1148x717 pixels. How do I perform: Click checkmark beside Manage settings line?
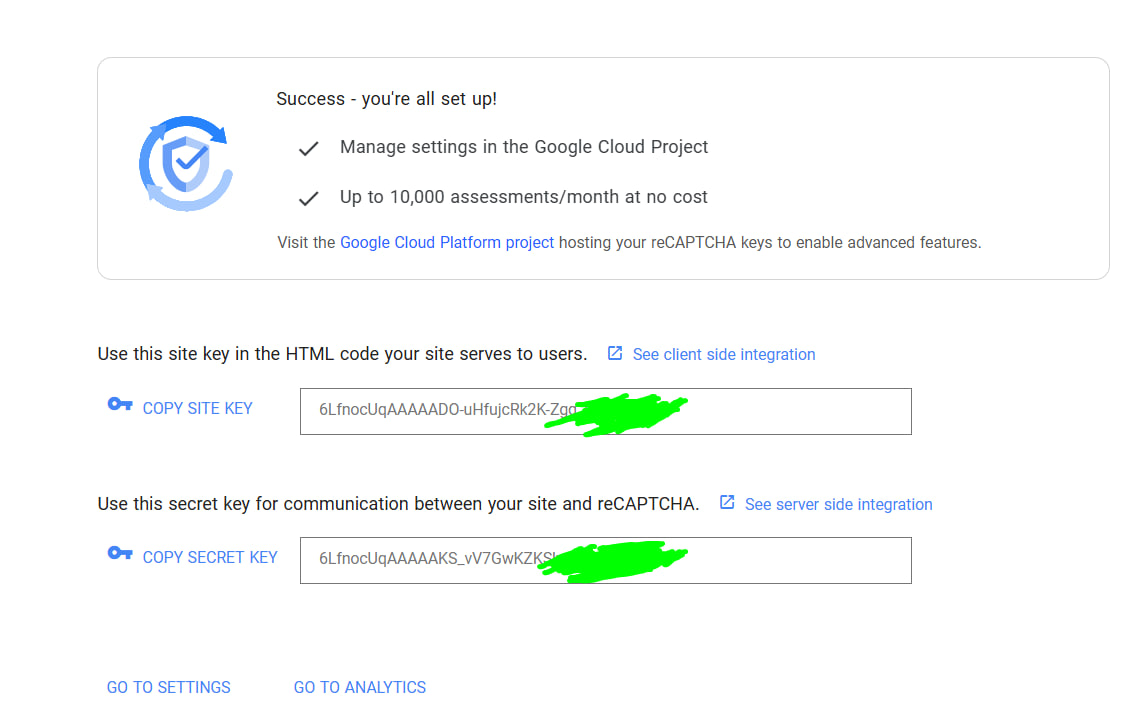309,148
